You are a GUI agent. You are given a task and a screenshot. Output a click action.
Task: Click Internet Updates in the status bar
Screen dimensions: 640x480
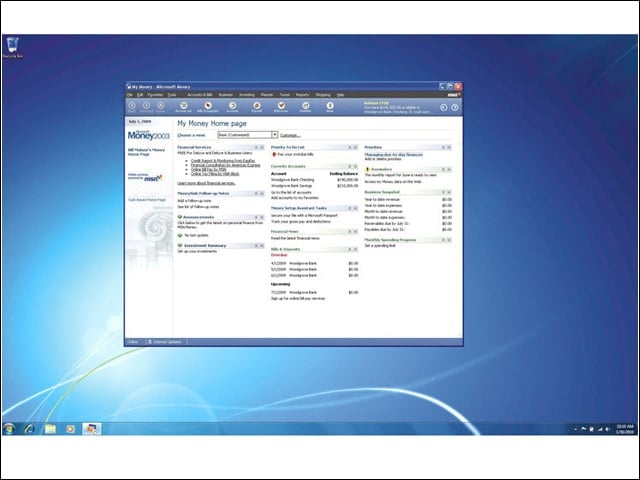click(165, 342)
